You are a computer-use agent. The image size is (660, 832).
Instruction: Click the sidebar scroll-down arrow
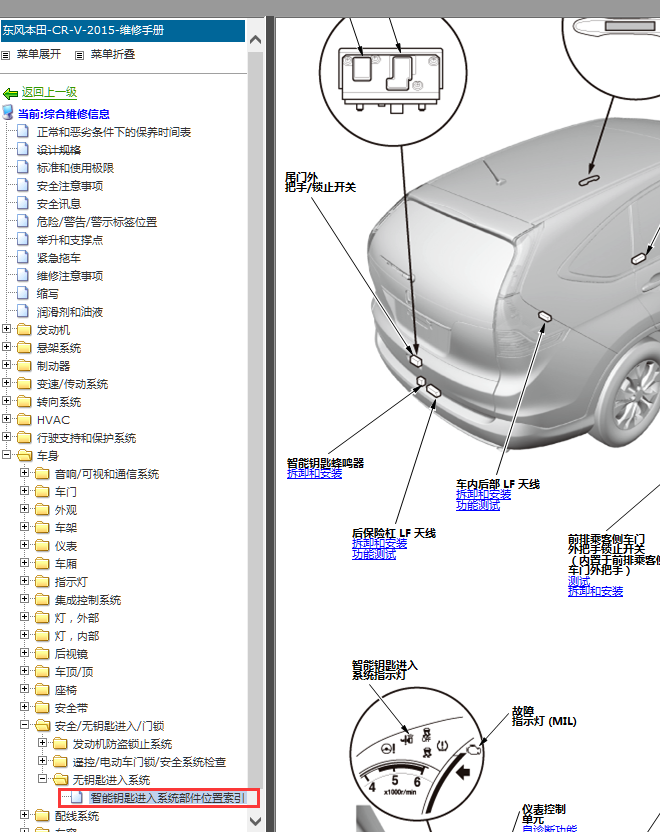[x=255, y=821]
